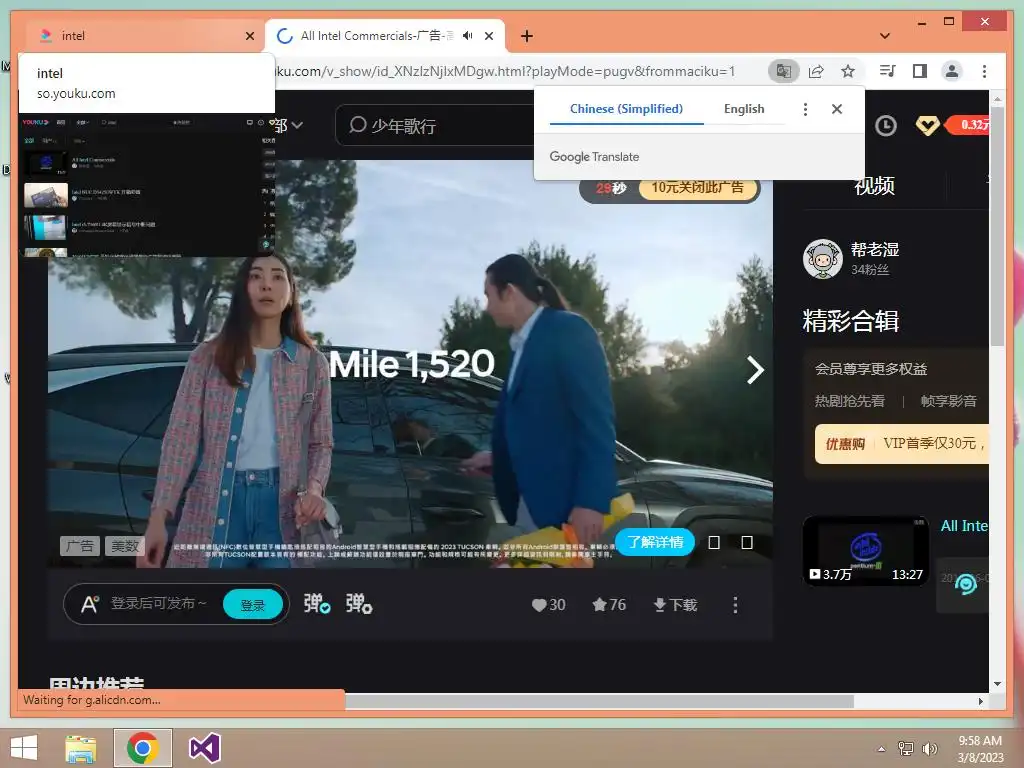Click the address bar URL
Image resolution: width=1024 pixels, height=768 pixels.
503,71
